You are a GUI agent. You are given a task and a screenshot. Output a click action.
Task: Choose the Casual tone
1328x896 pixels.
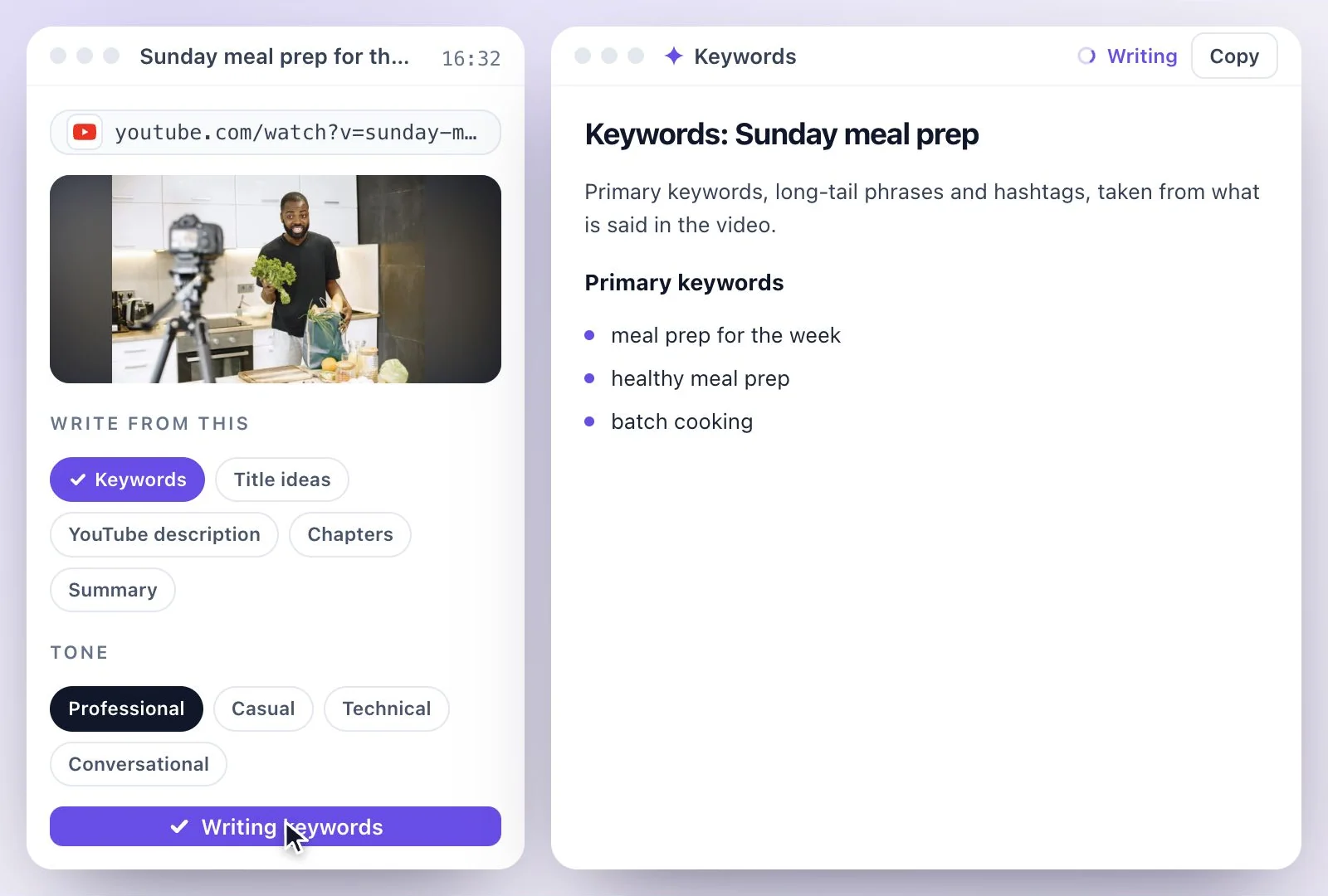(263, 709)
